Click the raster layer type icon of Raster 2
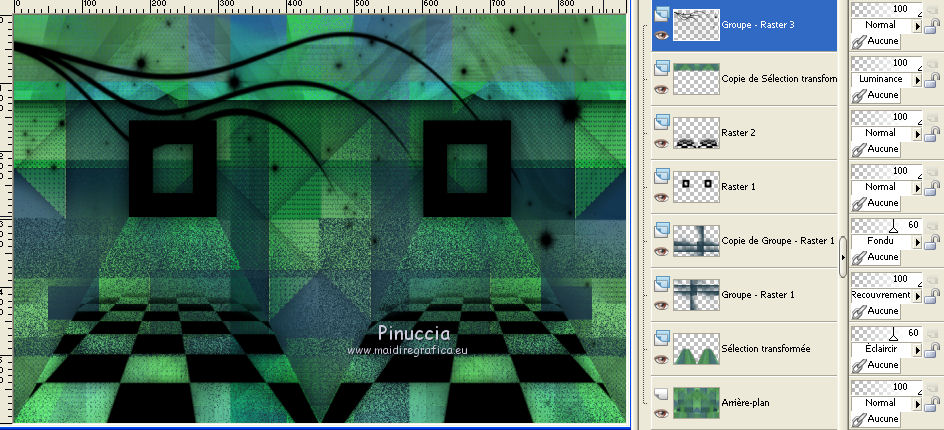 [x=662, y=120]
